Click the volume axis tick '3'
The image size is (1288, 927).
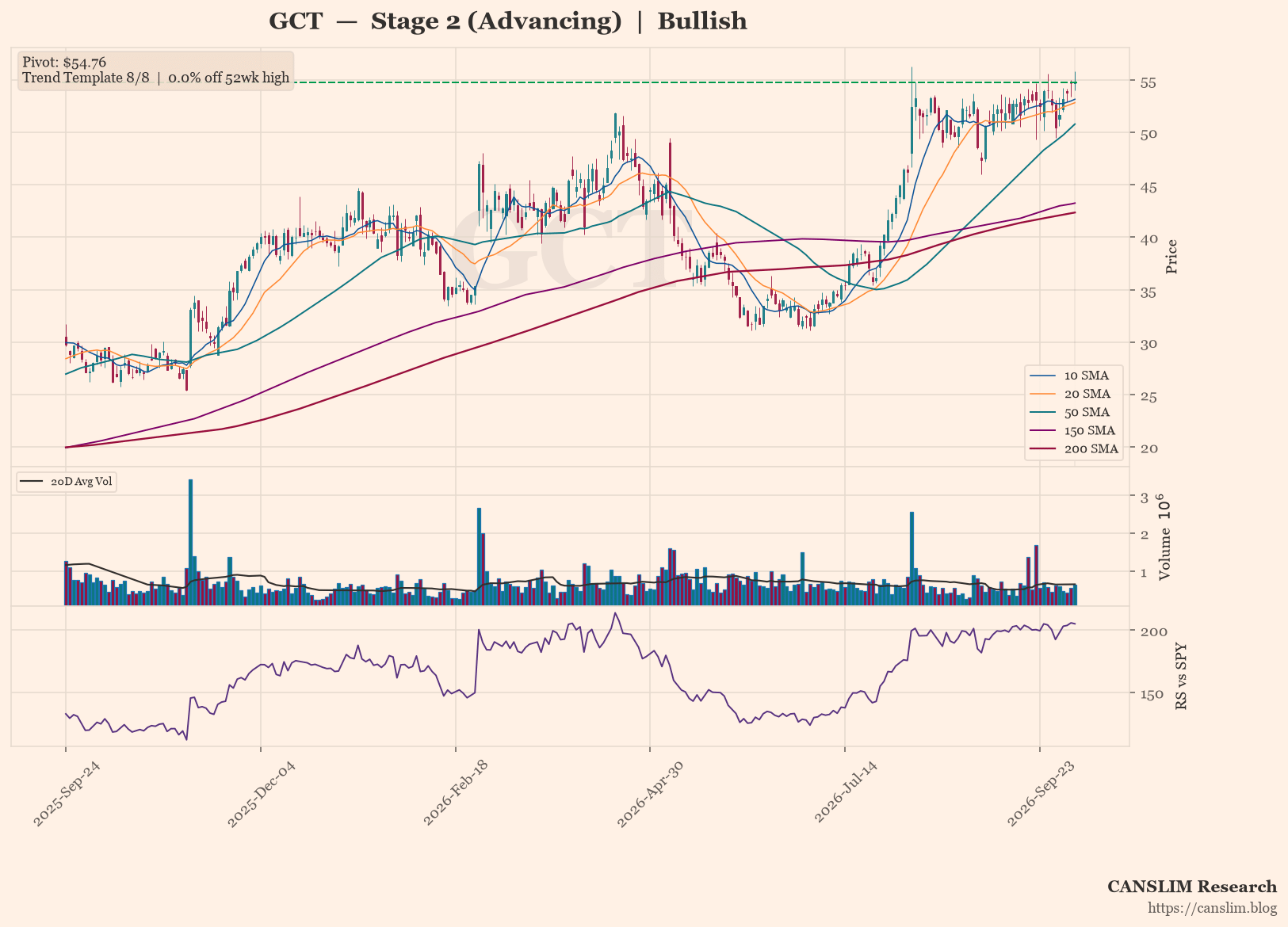1144,497
